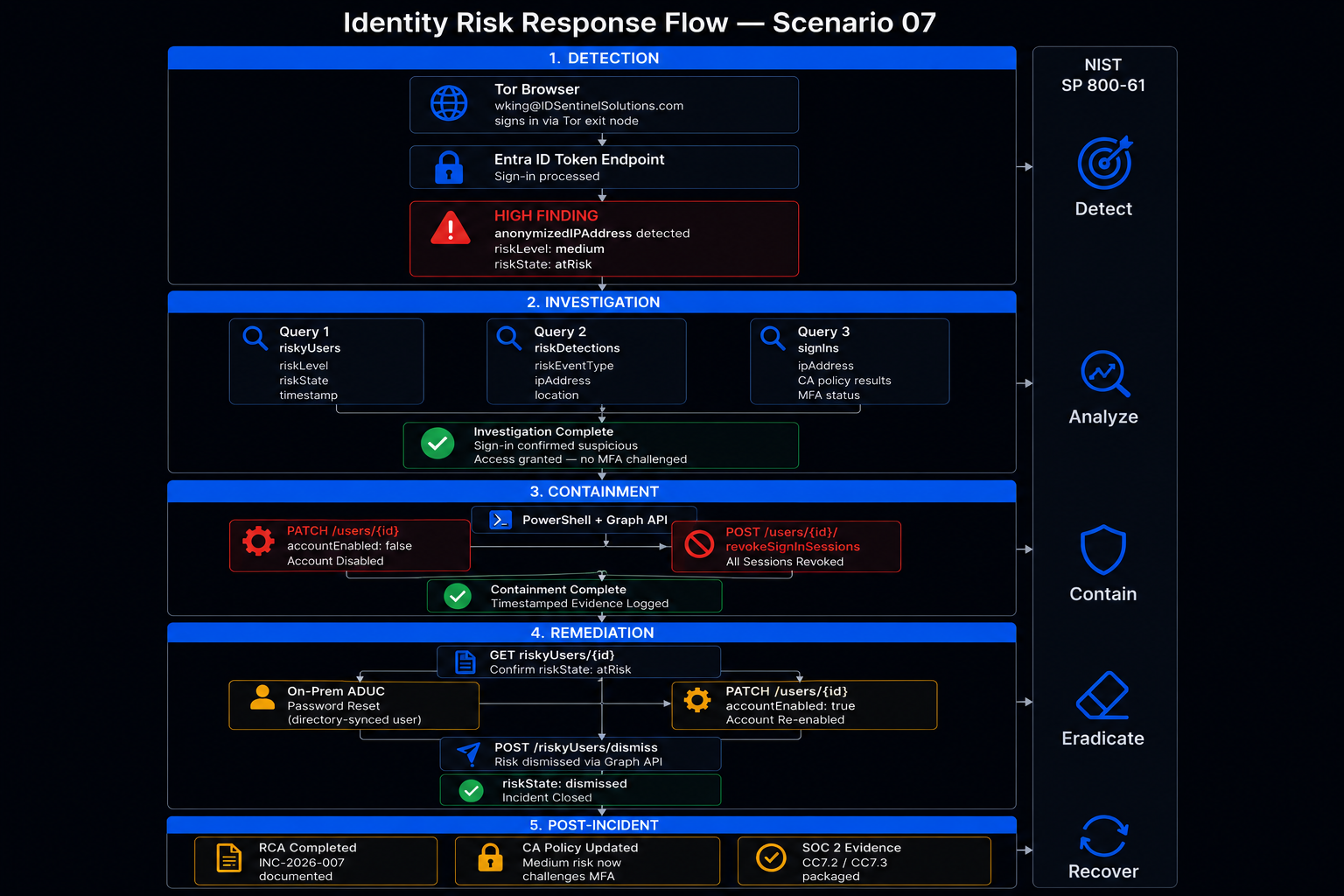
Task: Click 'Access granted — no MFA challenged' text
Action: pyautogui.click(x=580, y=459)
